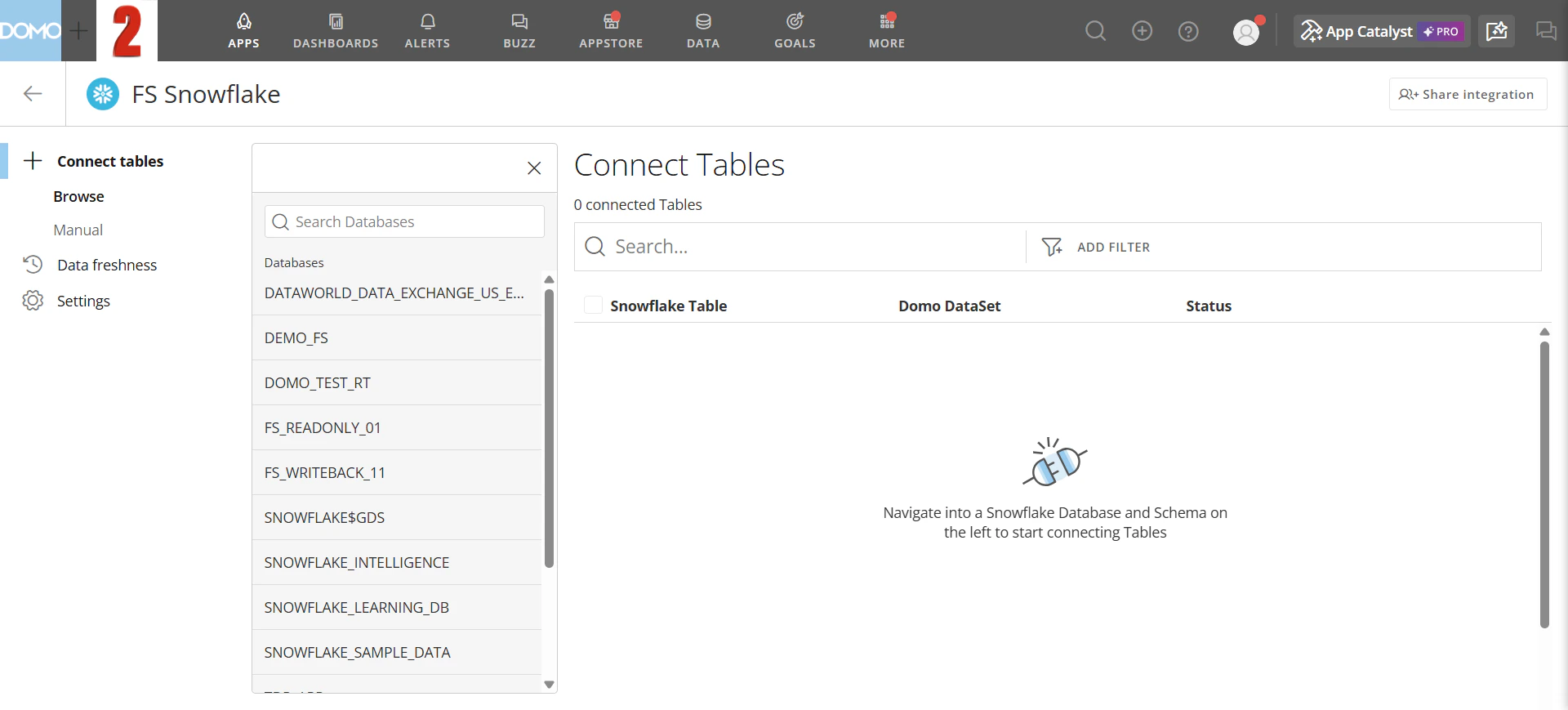Open App Catalyst PRO
This screenshot has width=1568, height=710.
tap(1382, 31)
